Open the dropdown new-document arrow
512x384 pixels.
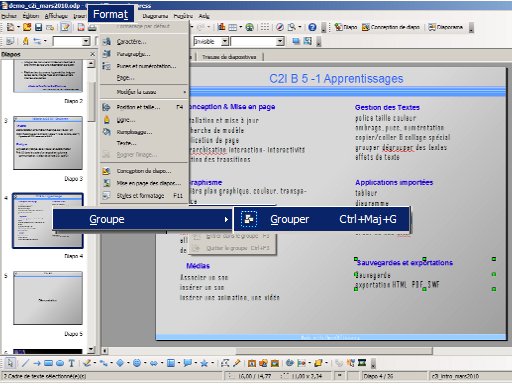[18, 27]
